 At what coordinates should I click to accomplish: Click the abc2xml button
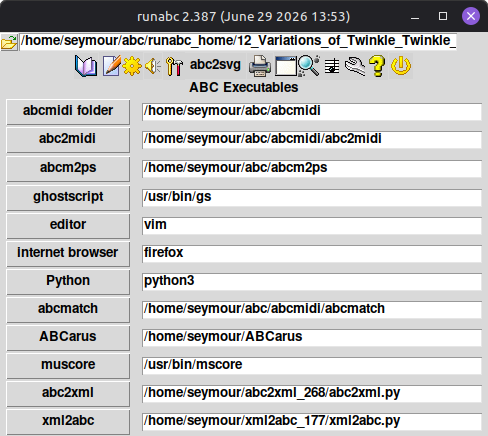tap(68, 394)
